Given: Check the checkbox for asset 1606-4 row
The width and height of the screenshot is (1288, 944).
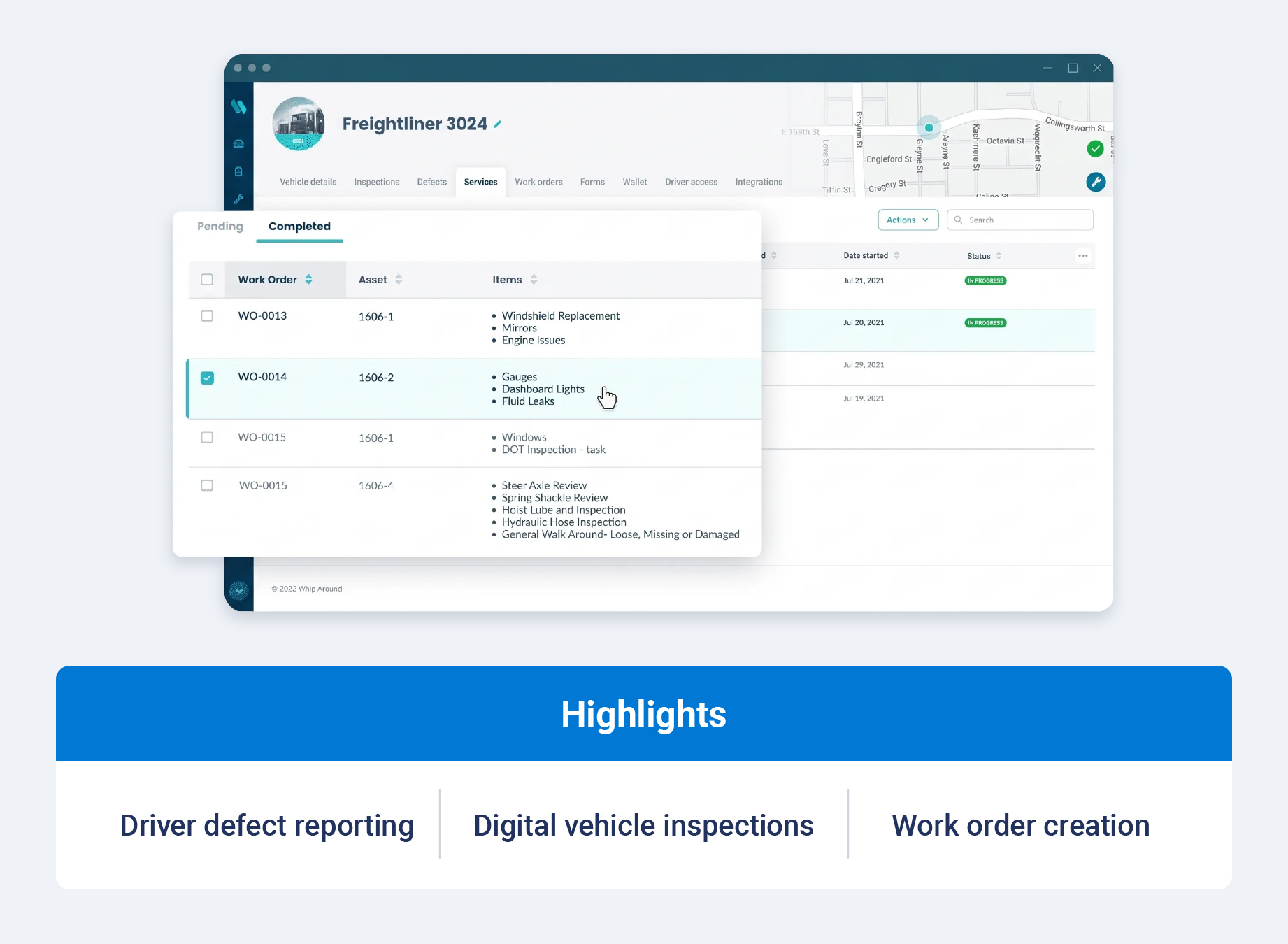Looking at the screenshot, I should point(207,485).
